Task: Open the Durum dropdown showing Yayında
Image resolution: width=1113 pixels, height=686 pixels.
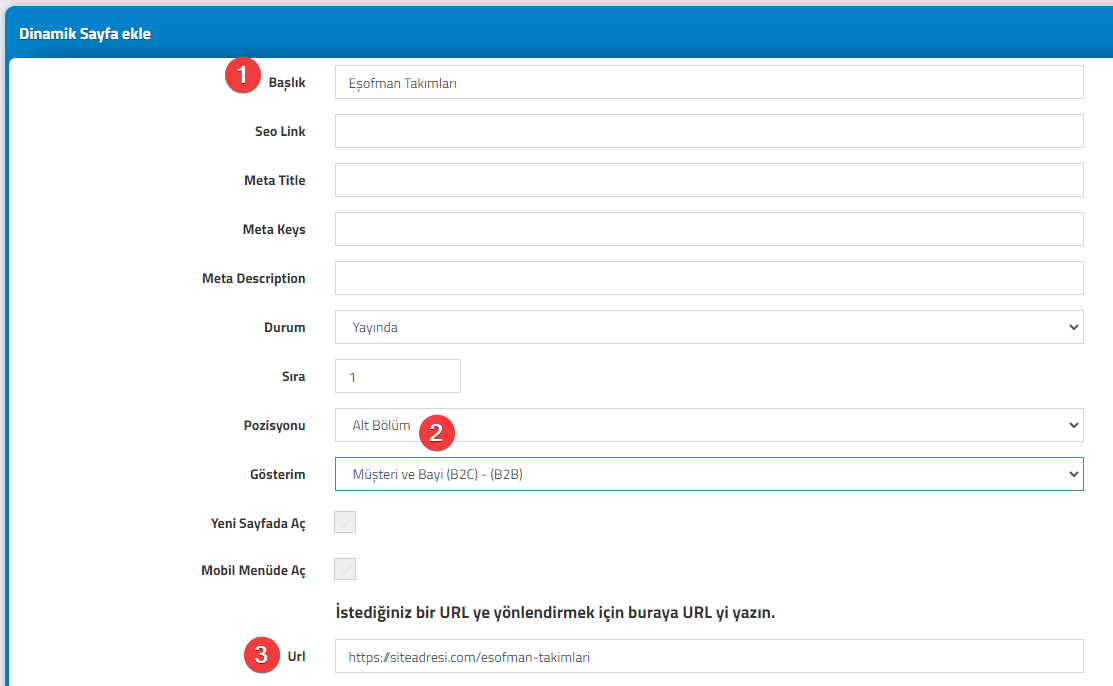Action: pos(709,327)
